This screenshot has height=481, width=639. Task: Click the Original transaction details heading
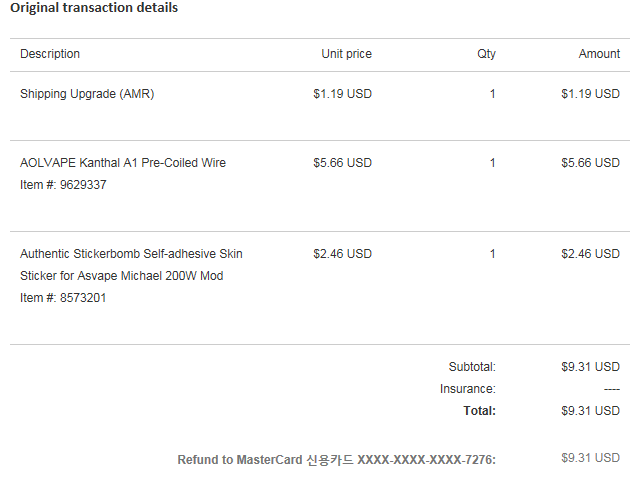pos(94,8)
